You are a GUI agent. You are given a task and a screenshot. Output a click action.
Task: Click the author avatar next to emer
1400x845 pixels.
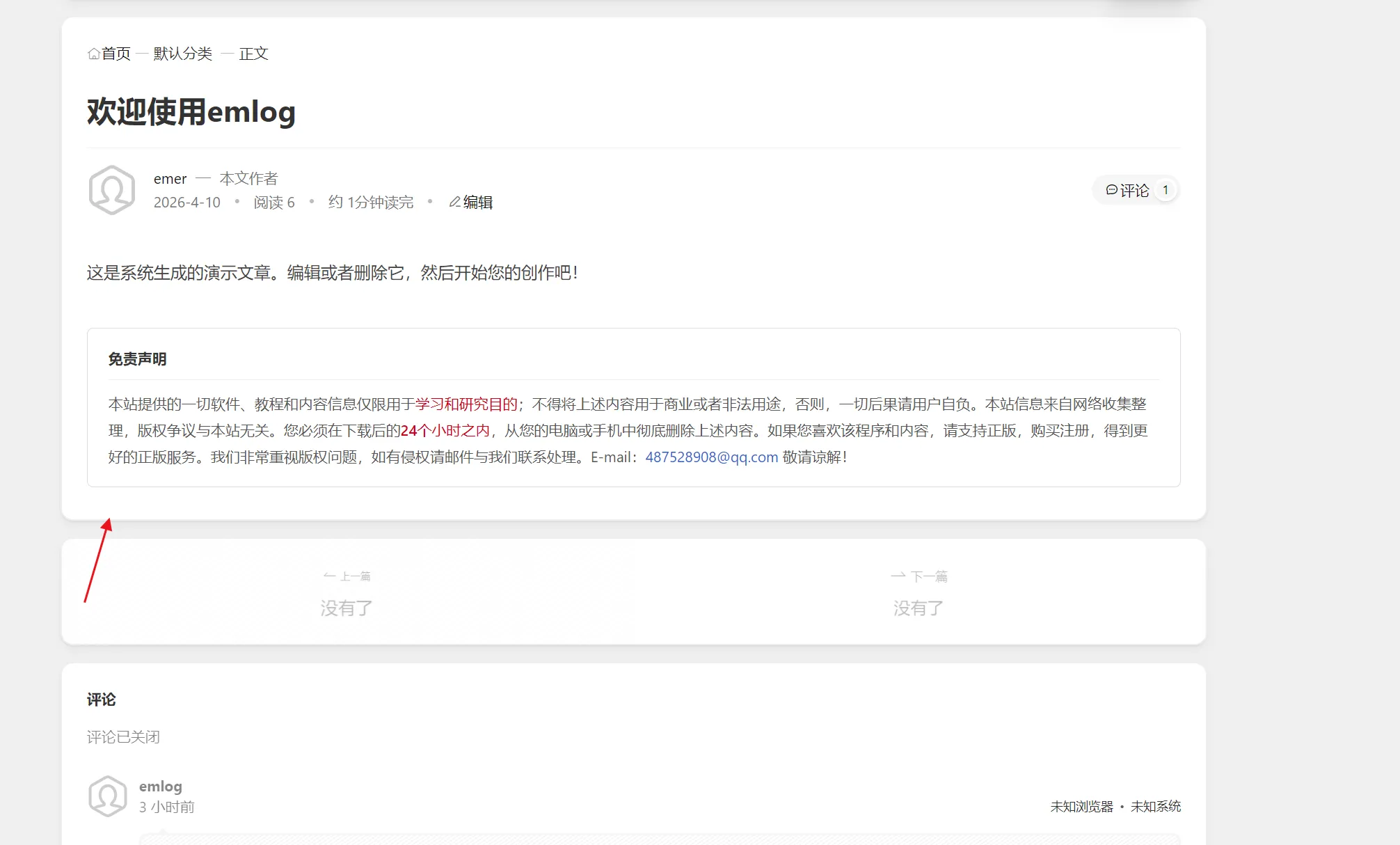pyautogui.click(x=111, y=189)
